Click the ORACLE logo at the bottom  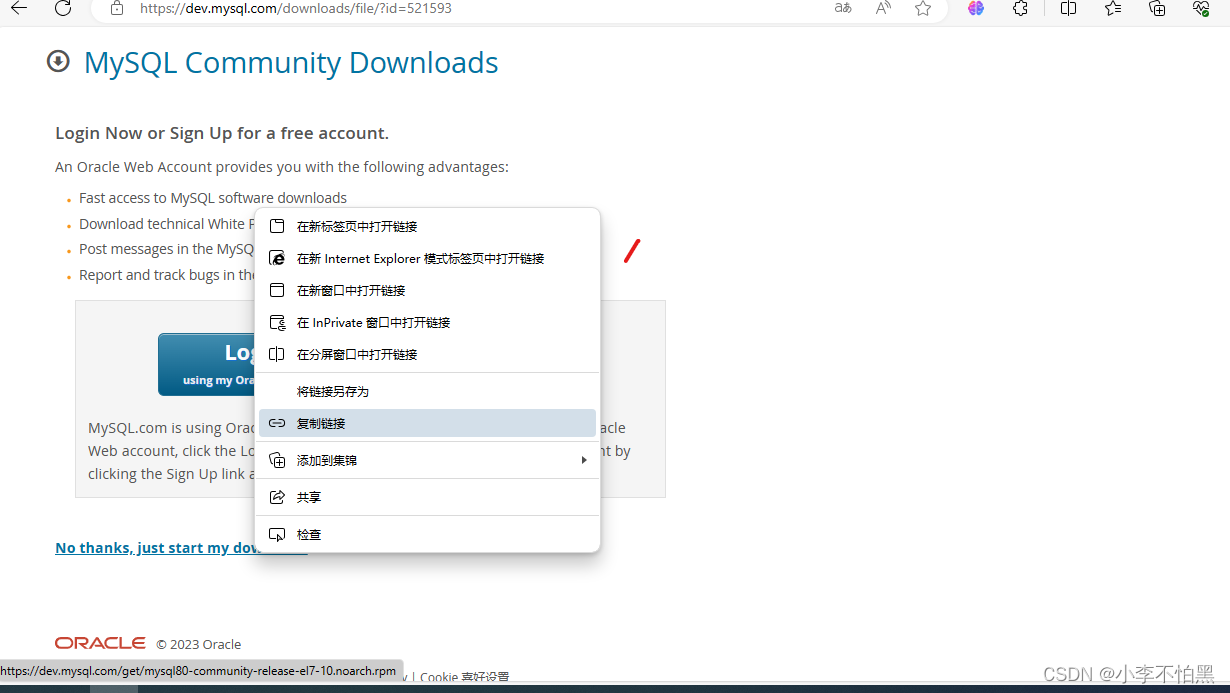pos(100,643)
